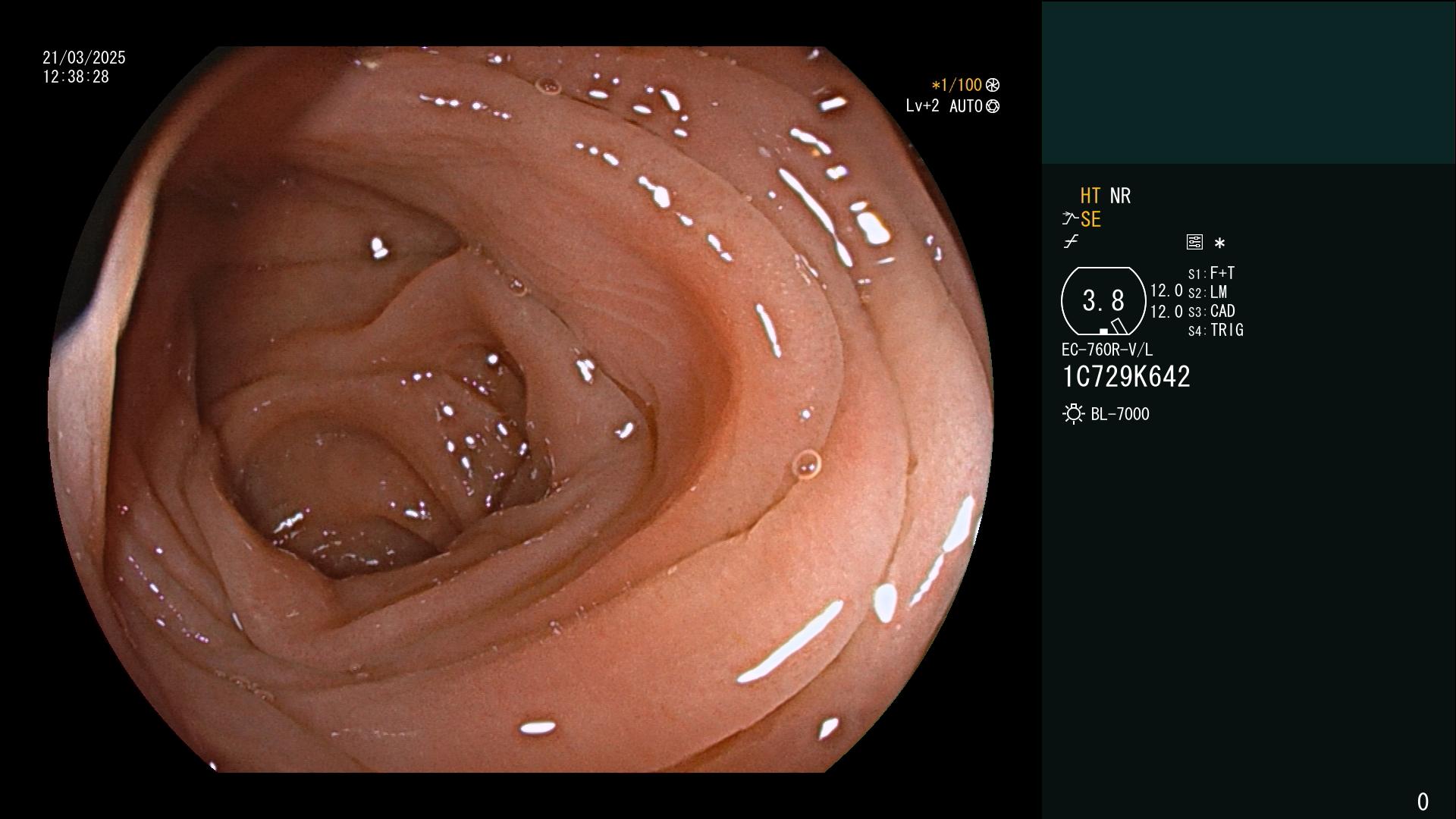Click the HT indicator
Screen dimensions: 1456x819
(x=1090, y=196)
